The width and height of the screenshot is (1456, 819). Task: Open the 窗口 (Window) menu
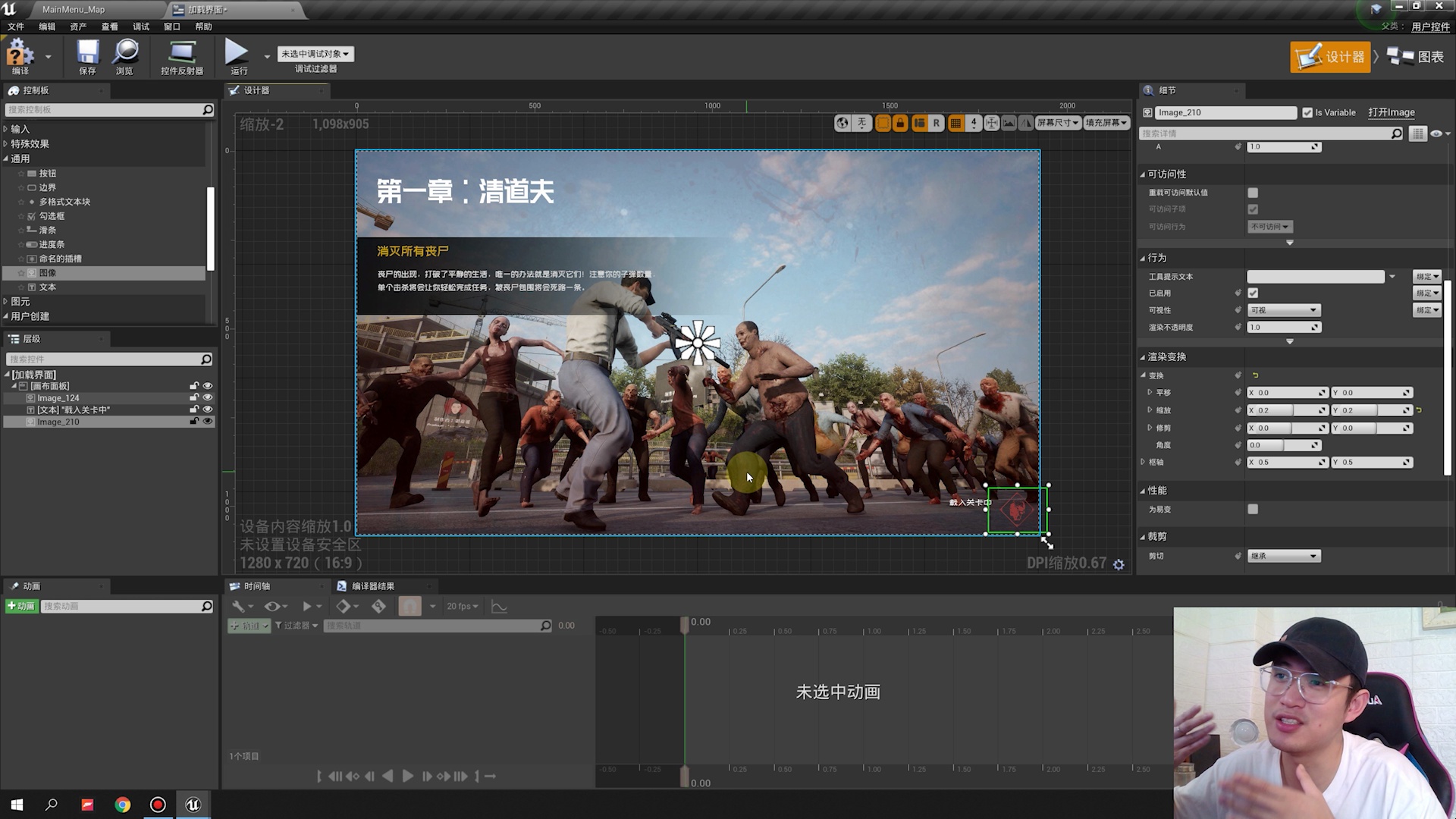(172, 27)
